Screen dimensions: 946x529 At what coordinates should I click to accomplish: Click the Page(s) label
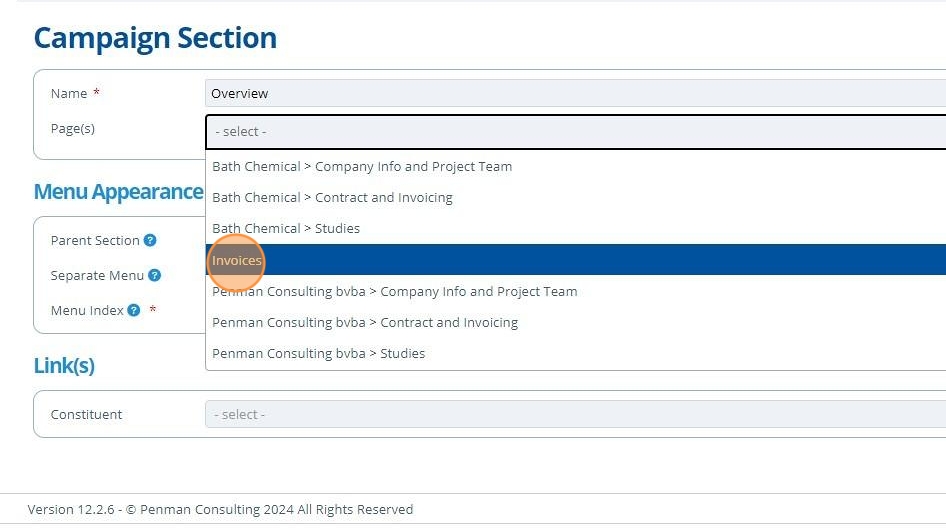(x=73, y=129)
